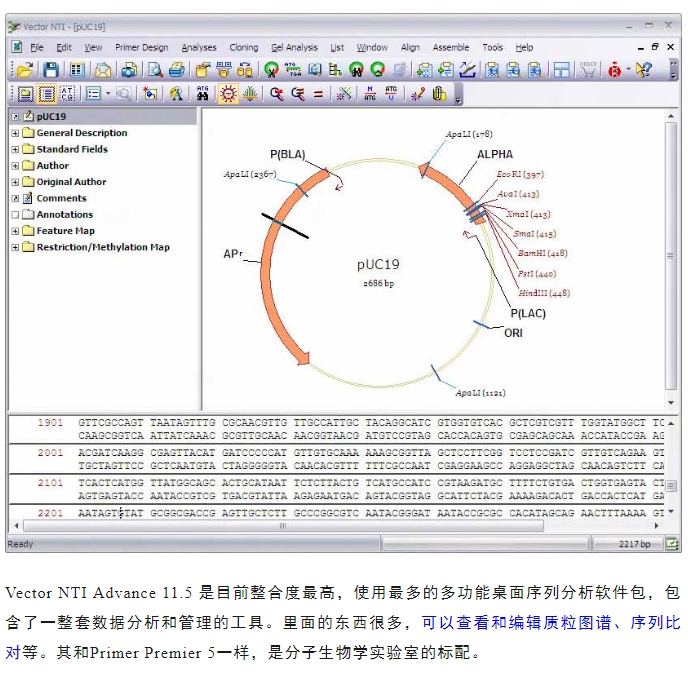Viewport: 688px width, 678px height.
Task: Click sequence pane scroll-down arrow
Action: tap(671, 512)
